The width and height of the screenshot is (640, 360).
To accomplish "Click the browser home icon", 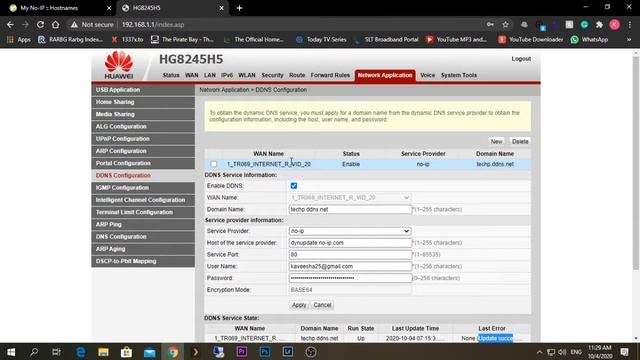I will coord(56,24).
